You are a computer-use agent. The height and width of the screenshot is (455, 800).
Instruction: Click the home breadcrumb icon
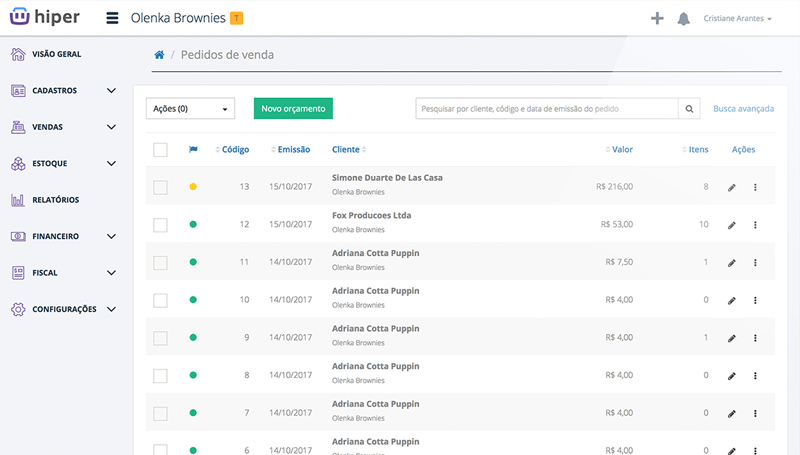tap(159, 55)
